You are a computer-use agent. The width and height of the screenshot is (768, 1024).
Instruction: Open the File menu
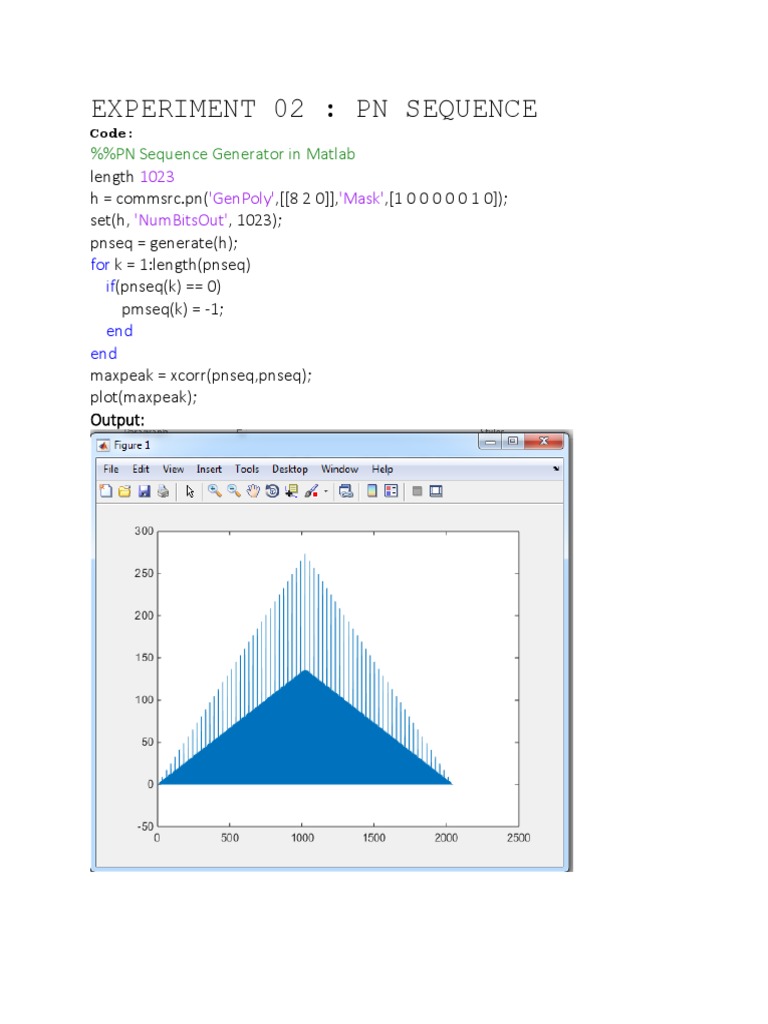coord(110,469)
